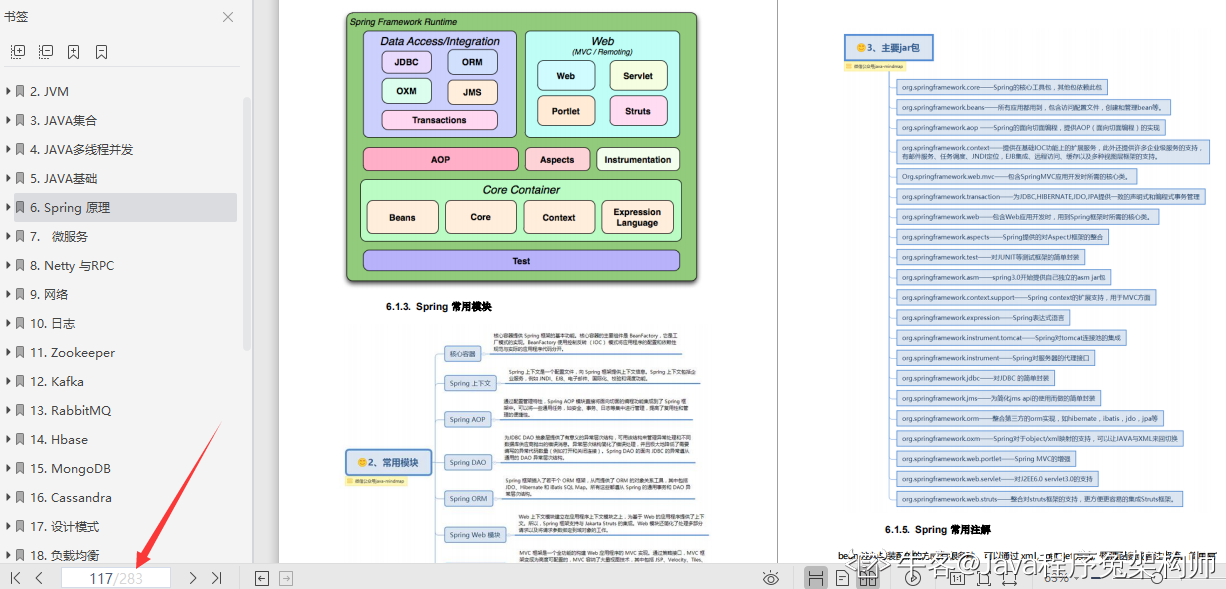
Task: Click the bookmark icon beside 2. JVM
Action: [x=20, y=91]
